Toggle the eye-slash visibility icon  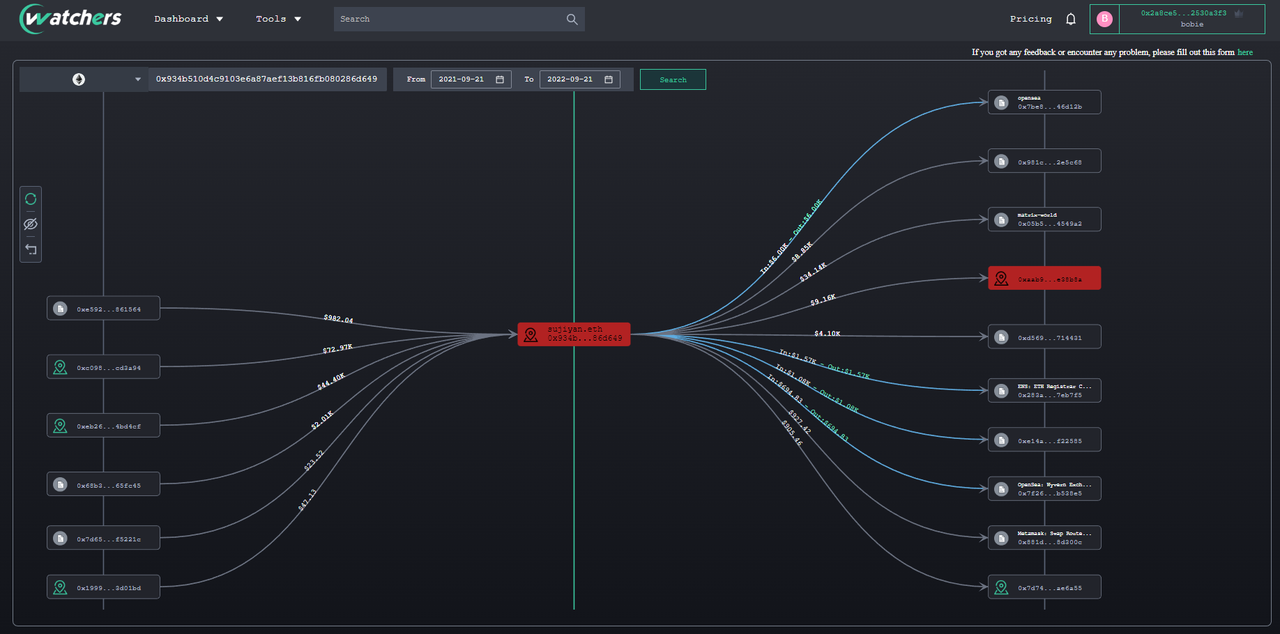coord(30,224)
